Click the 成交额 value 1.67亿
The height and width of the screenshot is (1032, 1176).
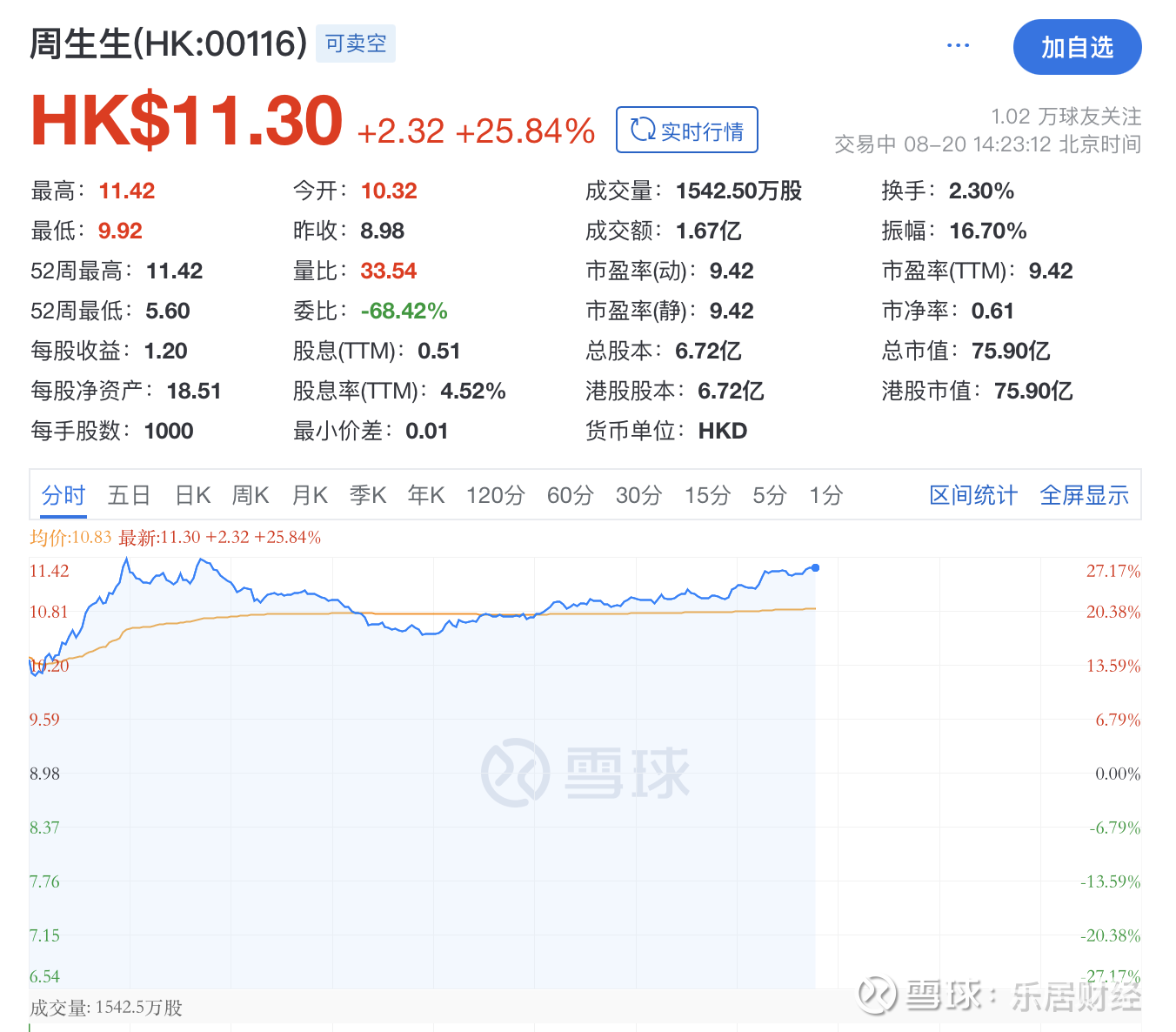point(709,231)
